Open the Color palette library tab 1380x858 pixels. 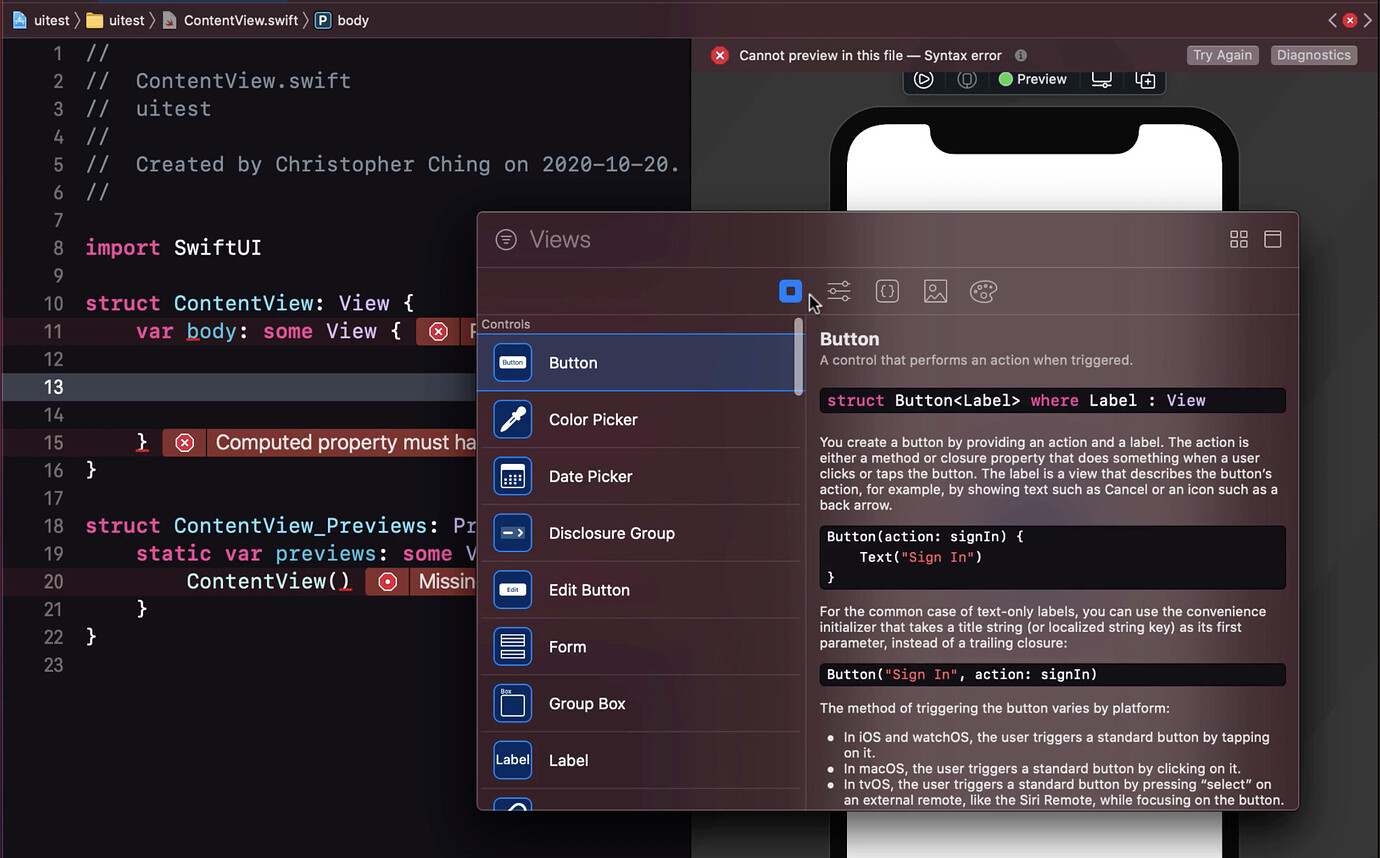point(983,291)
